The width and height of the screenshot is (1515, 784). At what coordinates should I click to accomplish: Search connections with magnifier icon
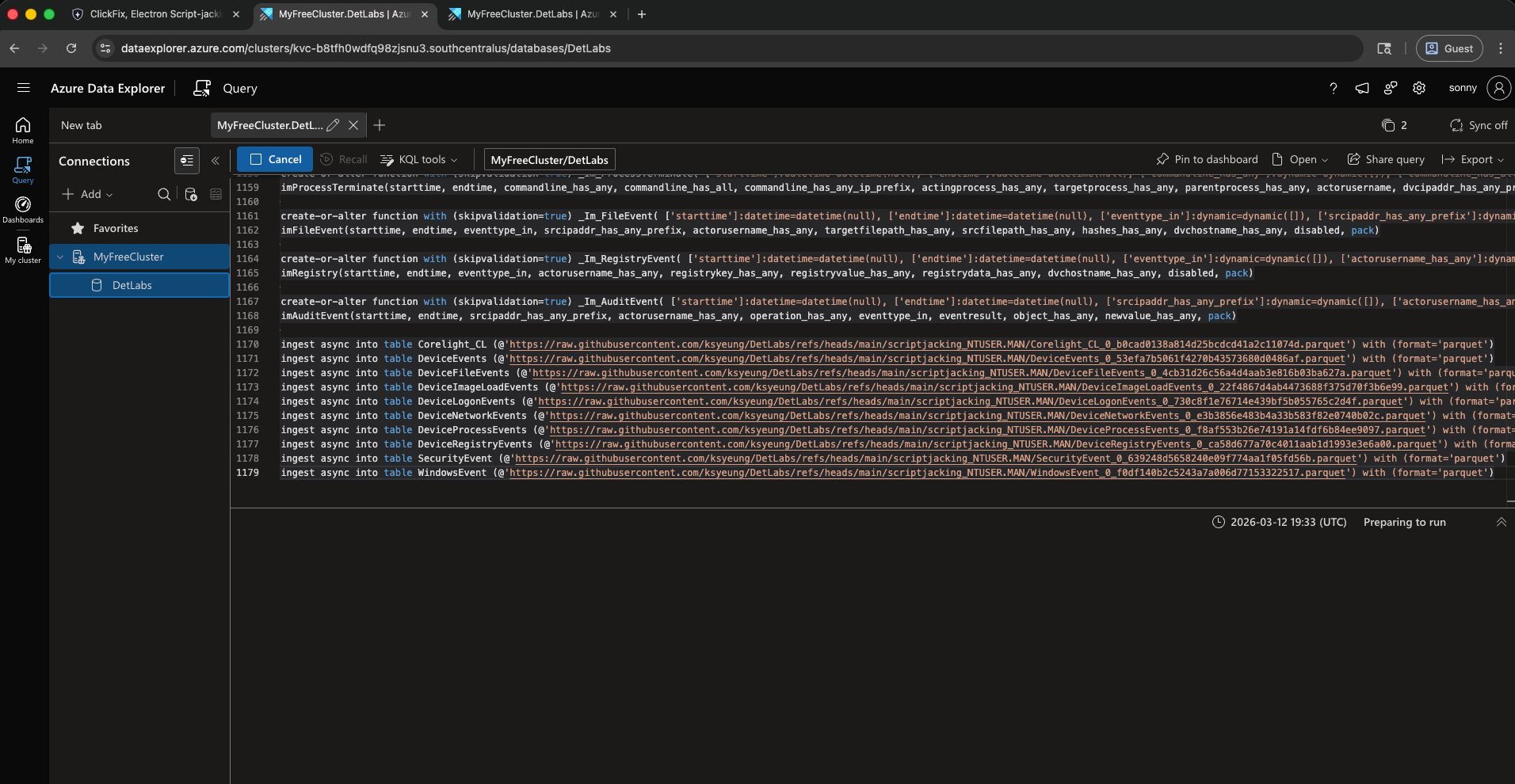[x=164, y=194]
